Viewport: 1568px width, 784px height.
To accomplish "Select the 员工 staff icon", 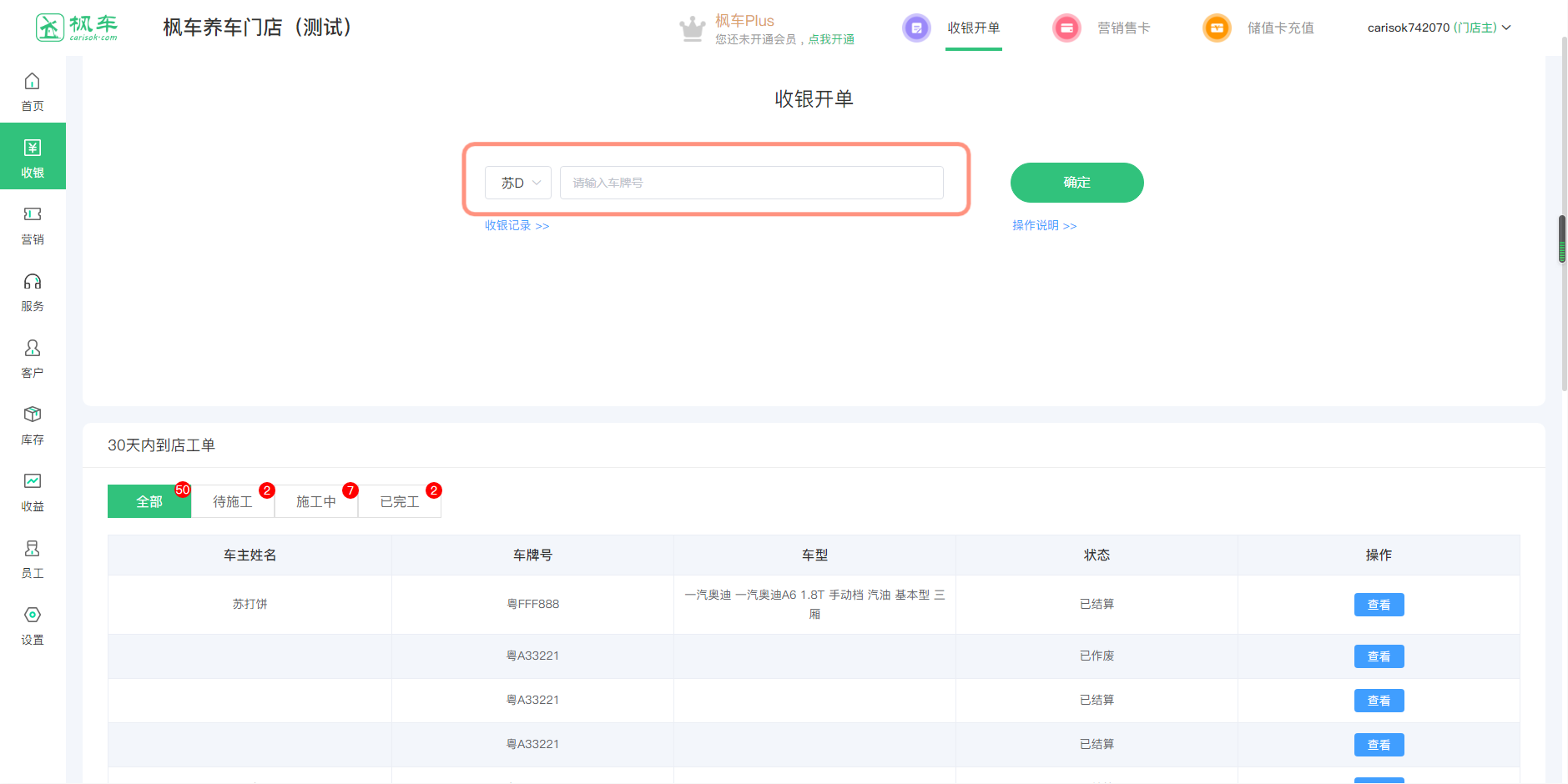I will pos(33,549).
